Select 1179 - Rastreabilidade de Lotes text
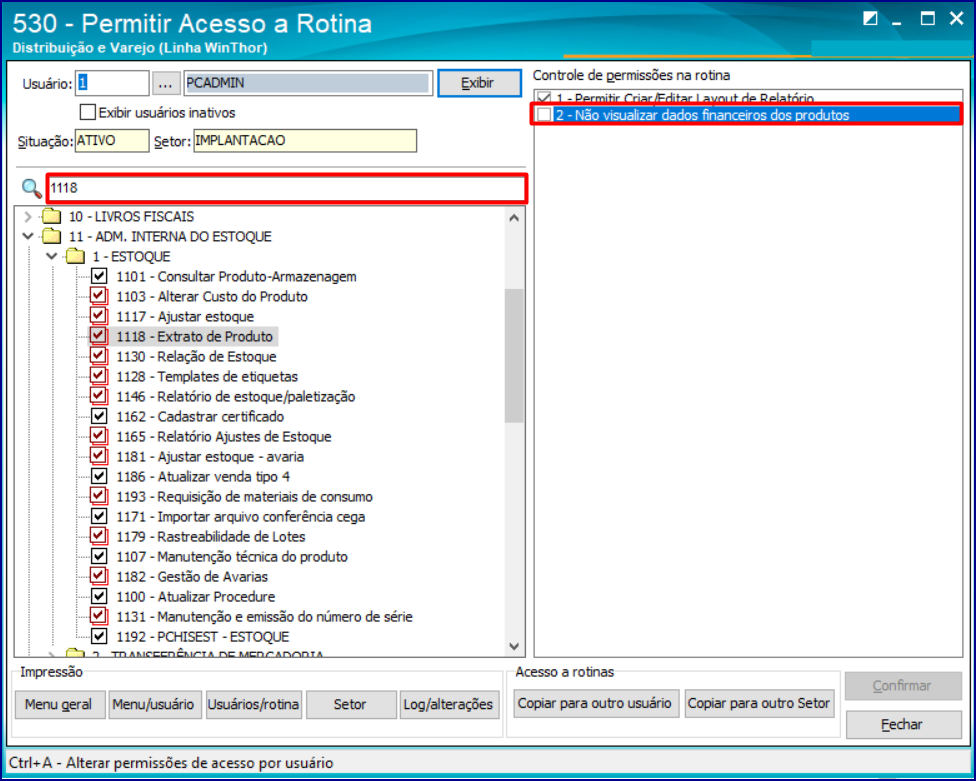 [210, 536]
